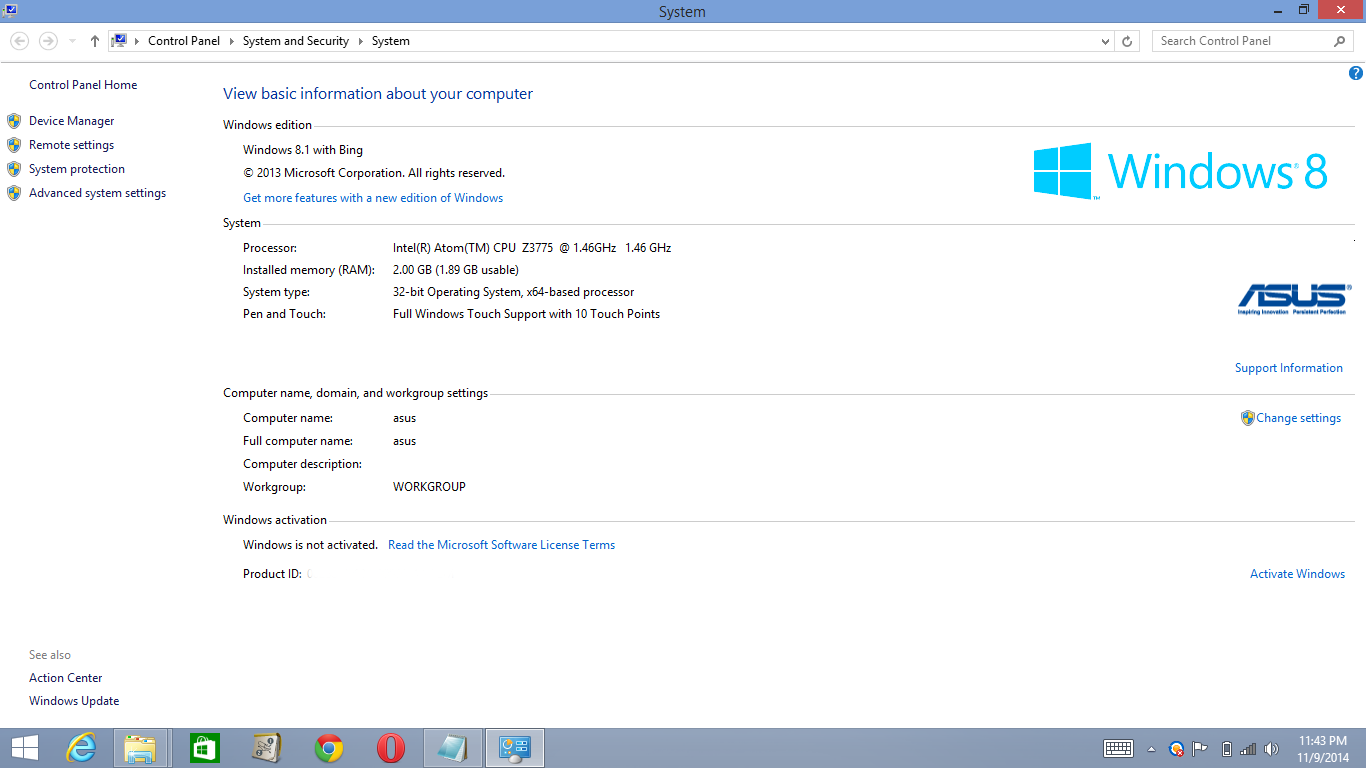Open the Start button on taskbar
This screenshot has width=1366, height=768.
[25, 748]
